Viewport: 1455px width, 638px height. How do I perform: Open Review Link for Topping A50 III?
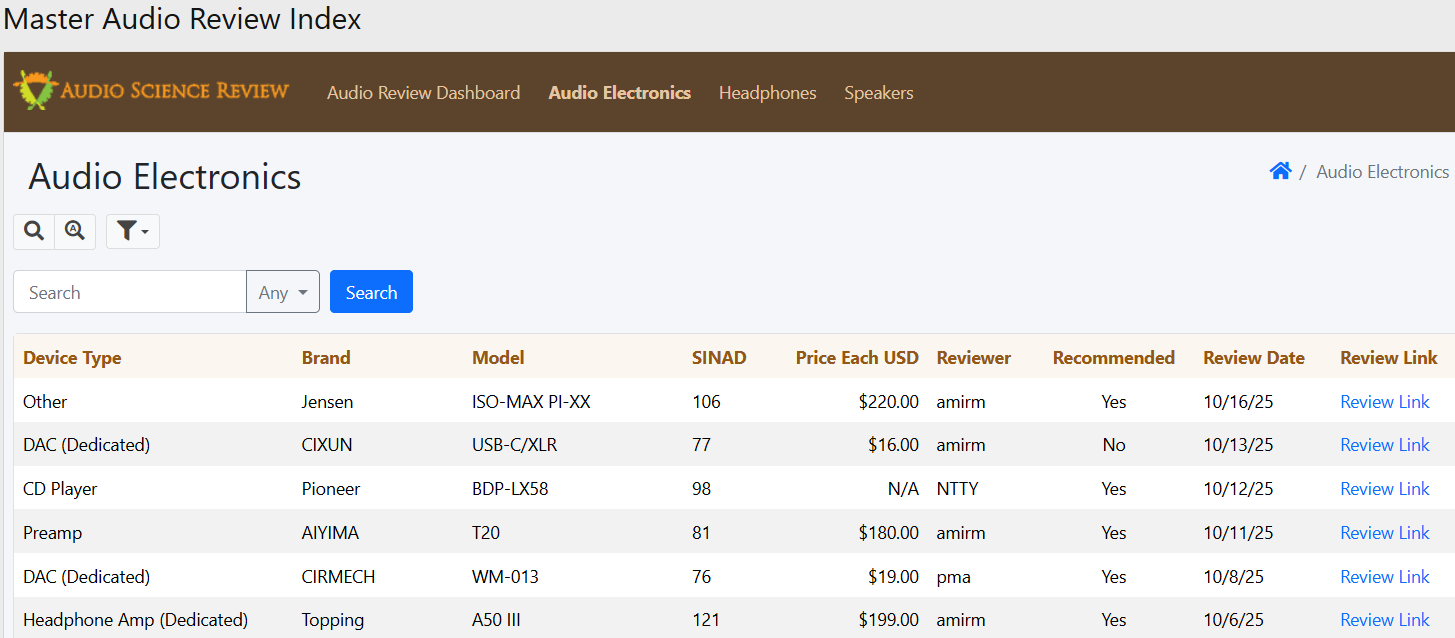tap(1384, 620)
